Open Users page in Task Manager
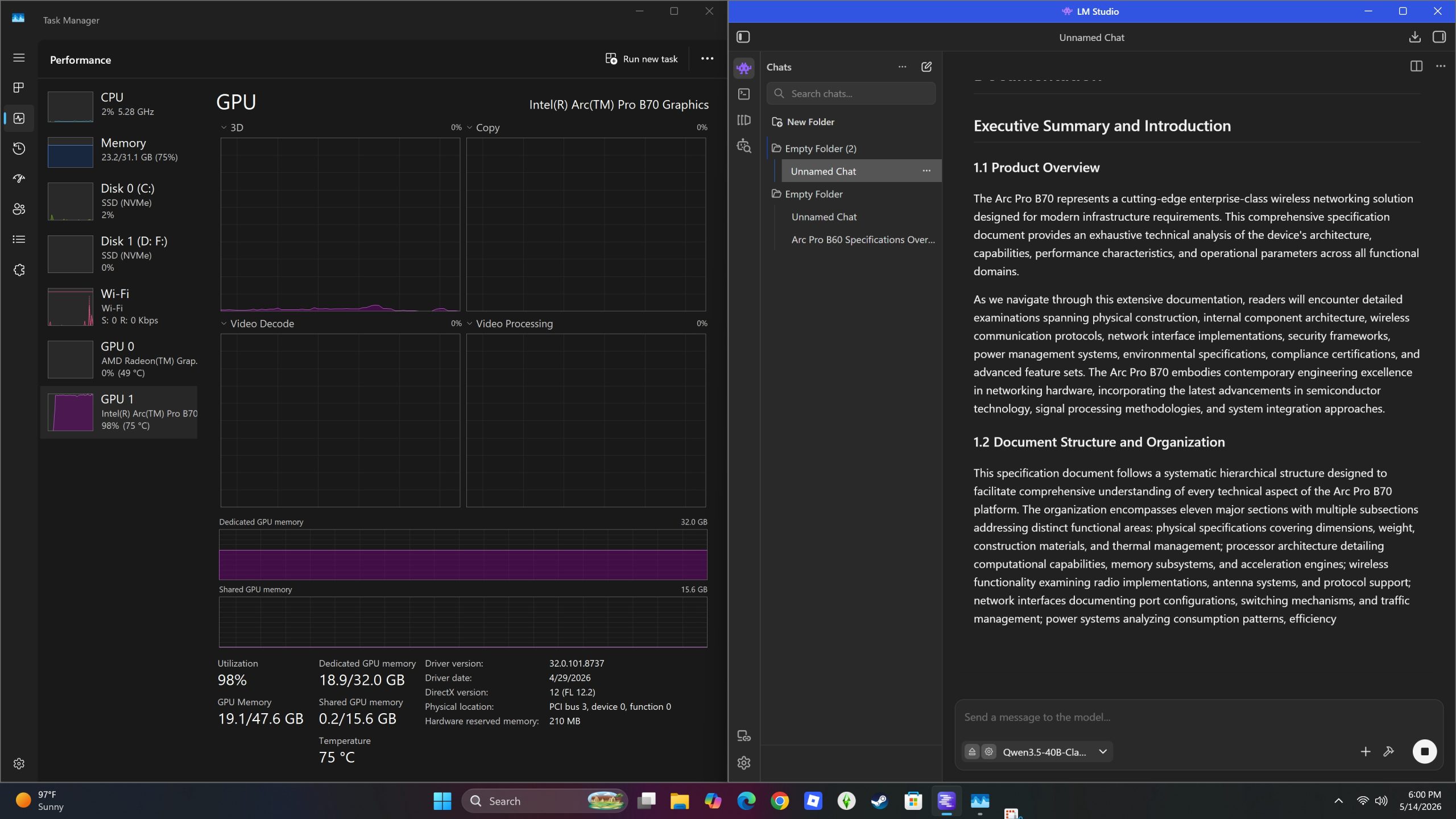This screenshot has width=1456, height=819. (19, 209)
